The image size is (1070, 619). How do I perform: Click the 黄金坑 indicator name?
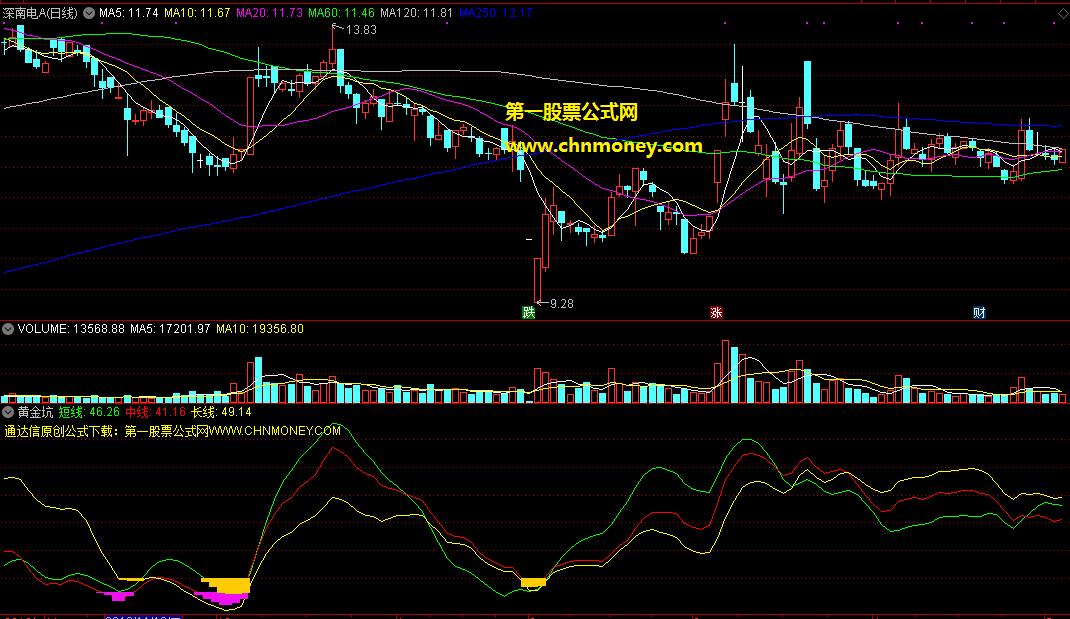pyautogui.click(x=35, y=412)
